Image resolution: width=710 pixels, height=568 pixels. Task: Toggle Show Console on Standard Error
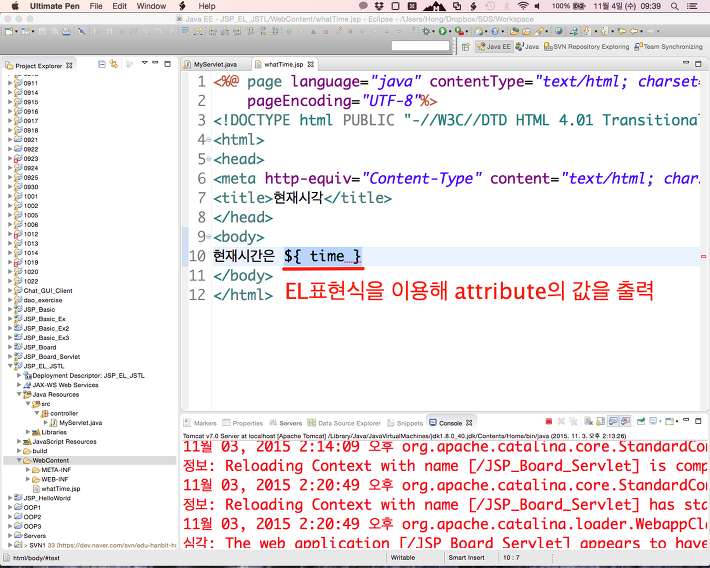(625, 422)
